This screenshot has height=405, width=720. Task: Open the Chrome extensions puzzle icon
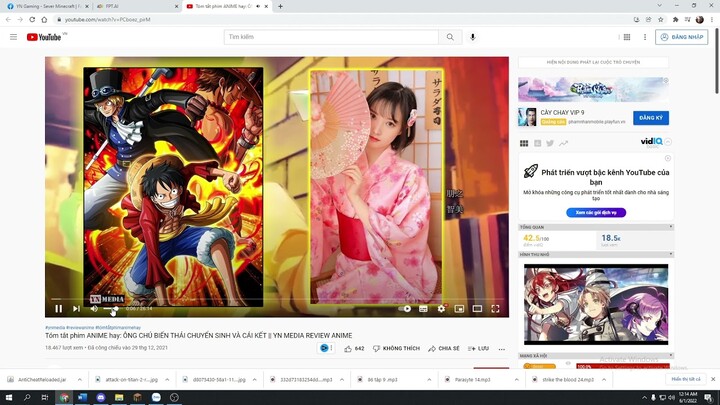(675, 19)
